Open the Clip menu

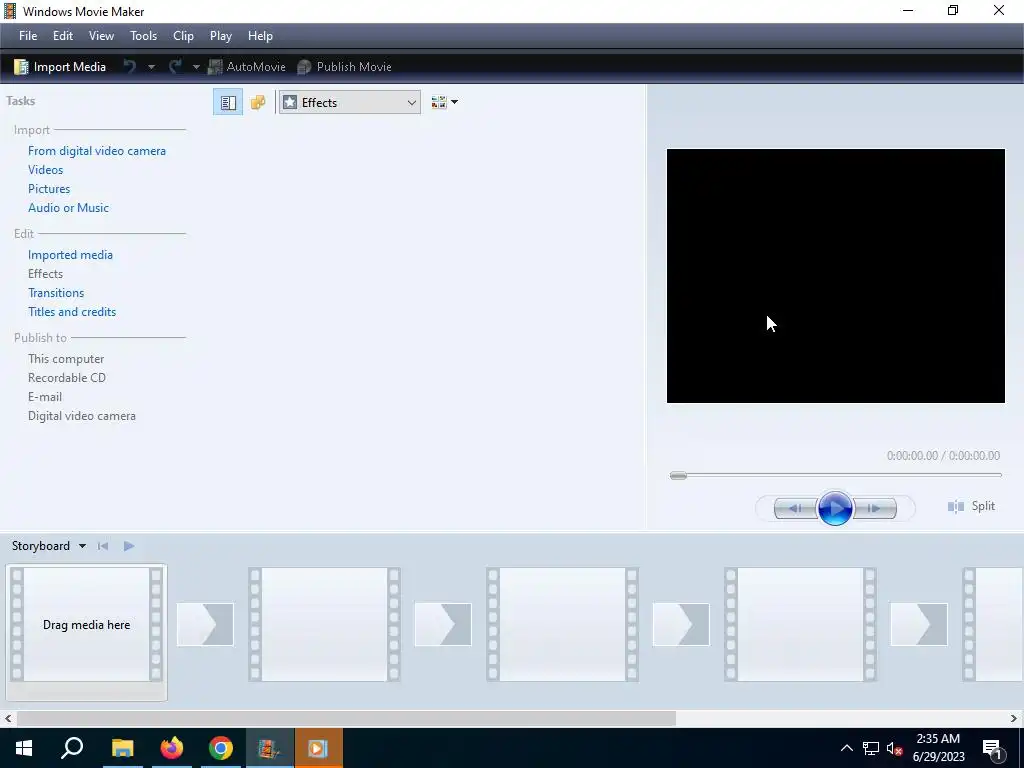coord(183,36)
